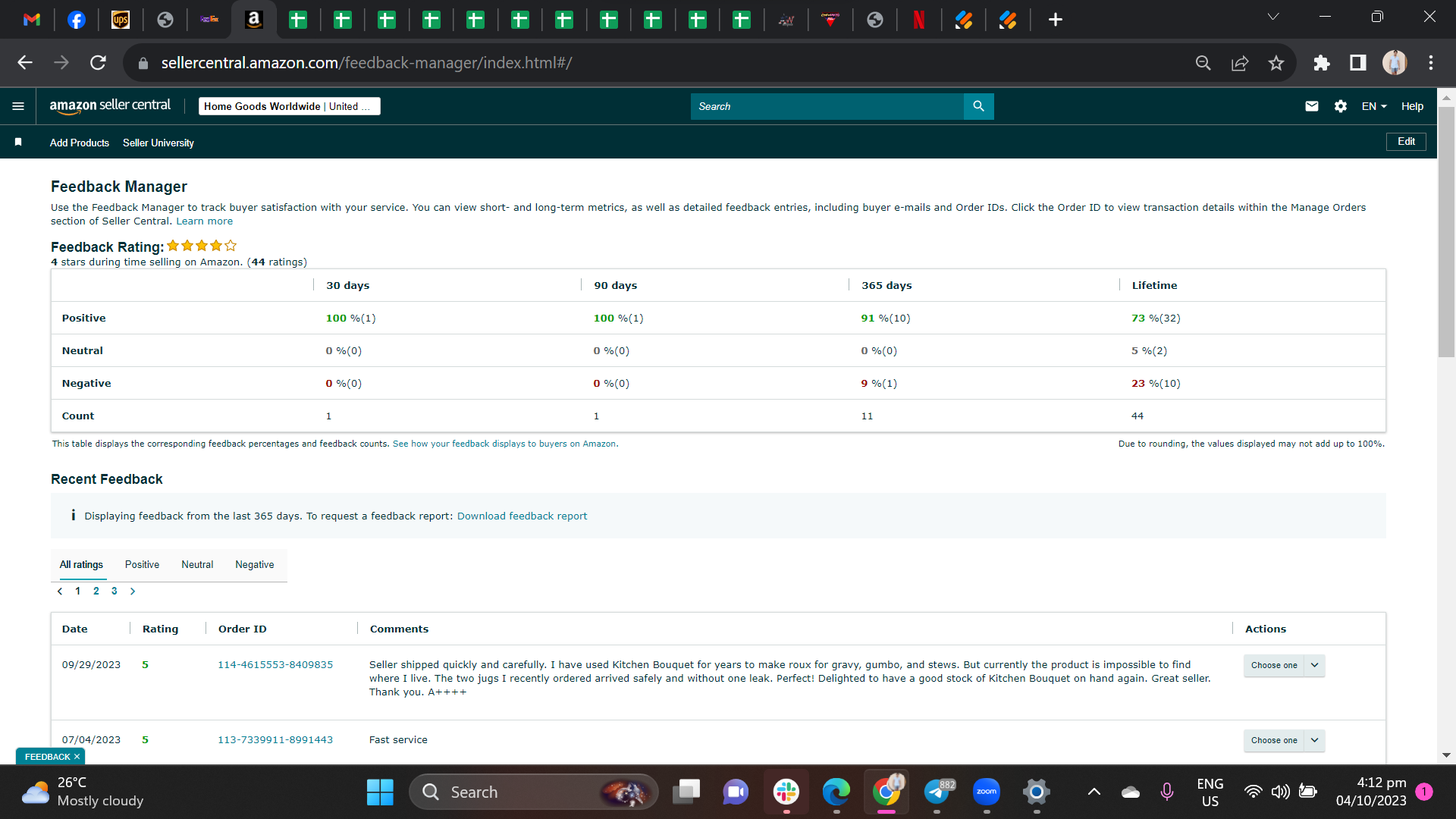Screen dimensions: 1456x819
Task: Open the Learn more link
Action: tap(205, 221)
